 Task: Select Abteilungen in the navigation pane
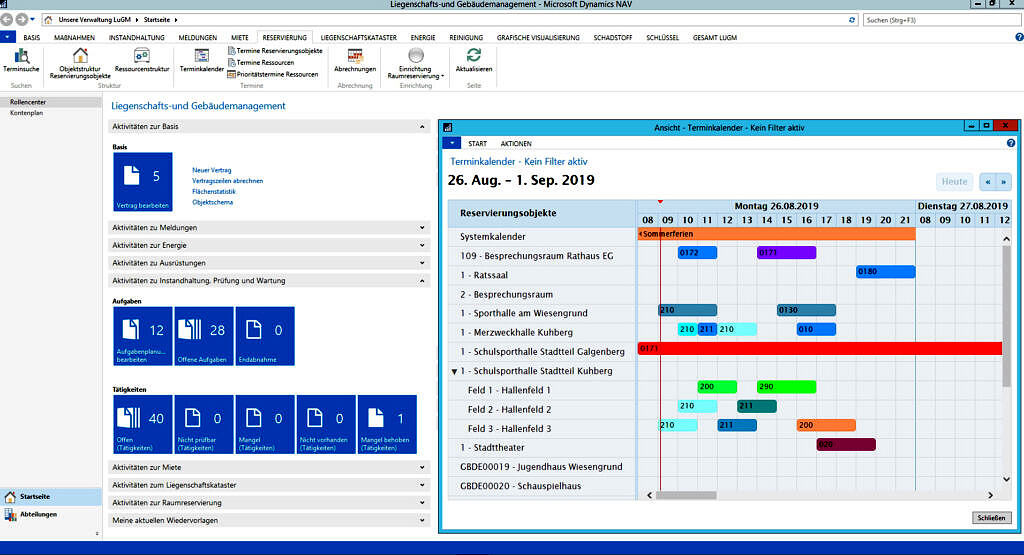[40, 514]
